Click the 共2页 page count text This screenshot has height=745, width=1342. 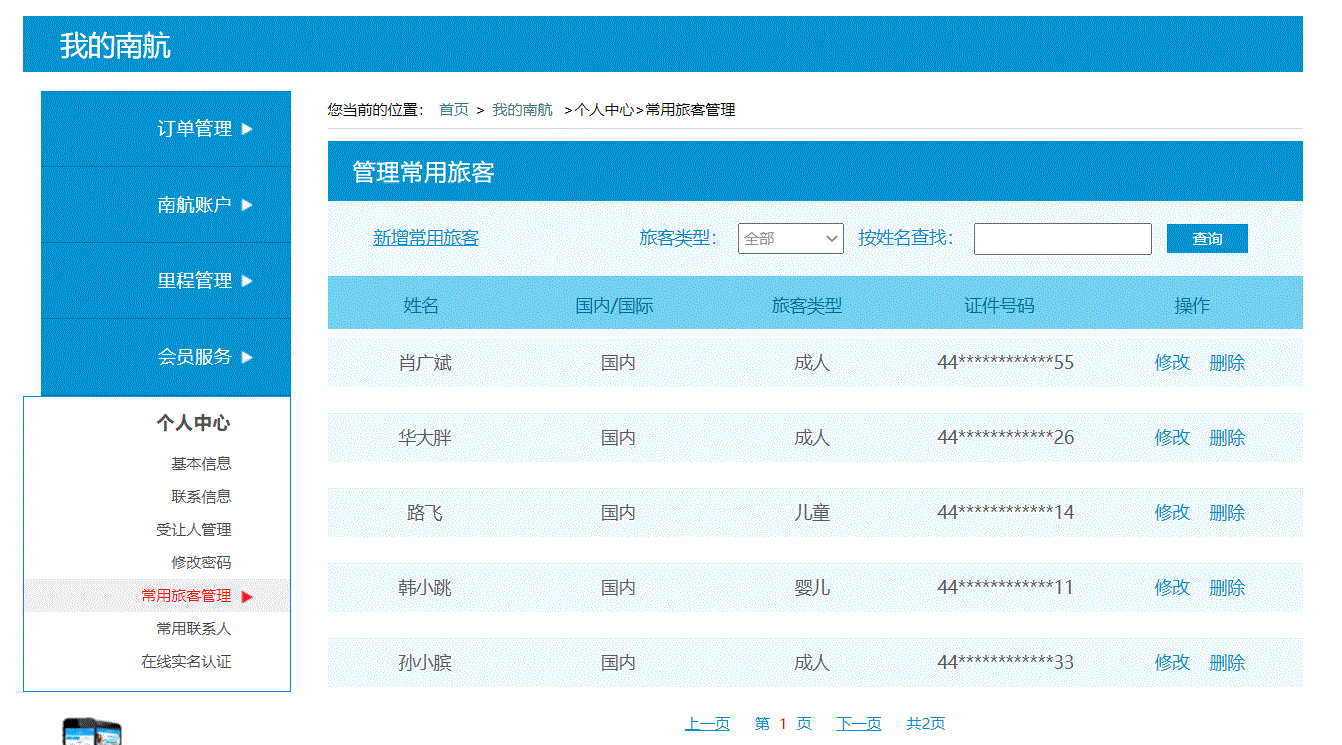pyautogui.click(x=926, y=724)
